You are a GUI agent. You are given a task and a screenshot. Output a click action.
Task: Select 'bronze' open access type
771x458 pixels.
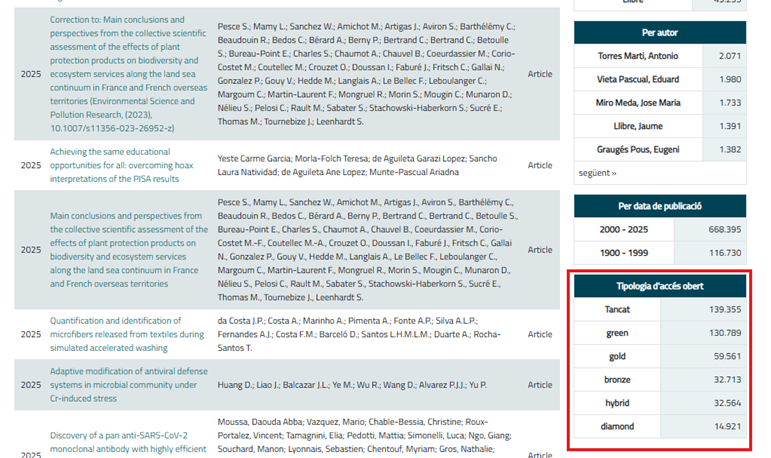(x=618, y=380)
